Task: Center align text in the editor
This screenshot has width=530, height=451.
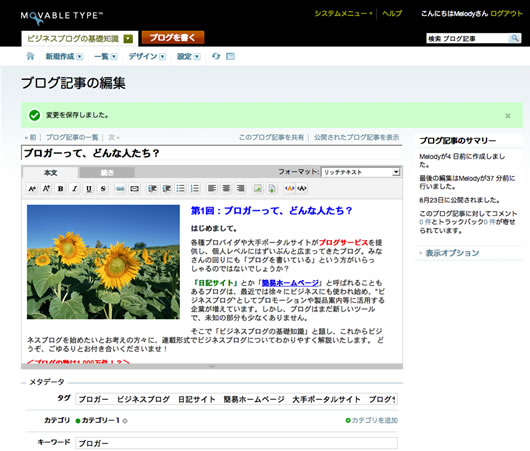Action: pos(226,189)
